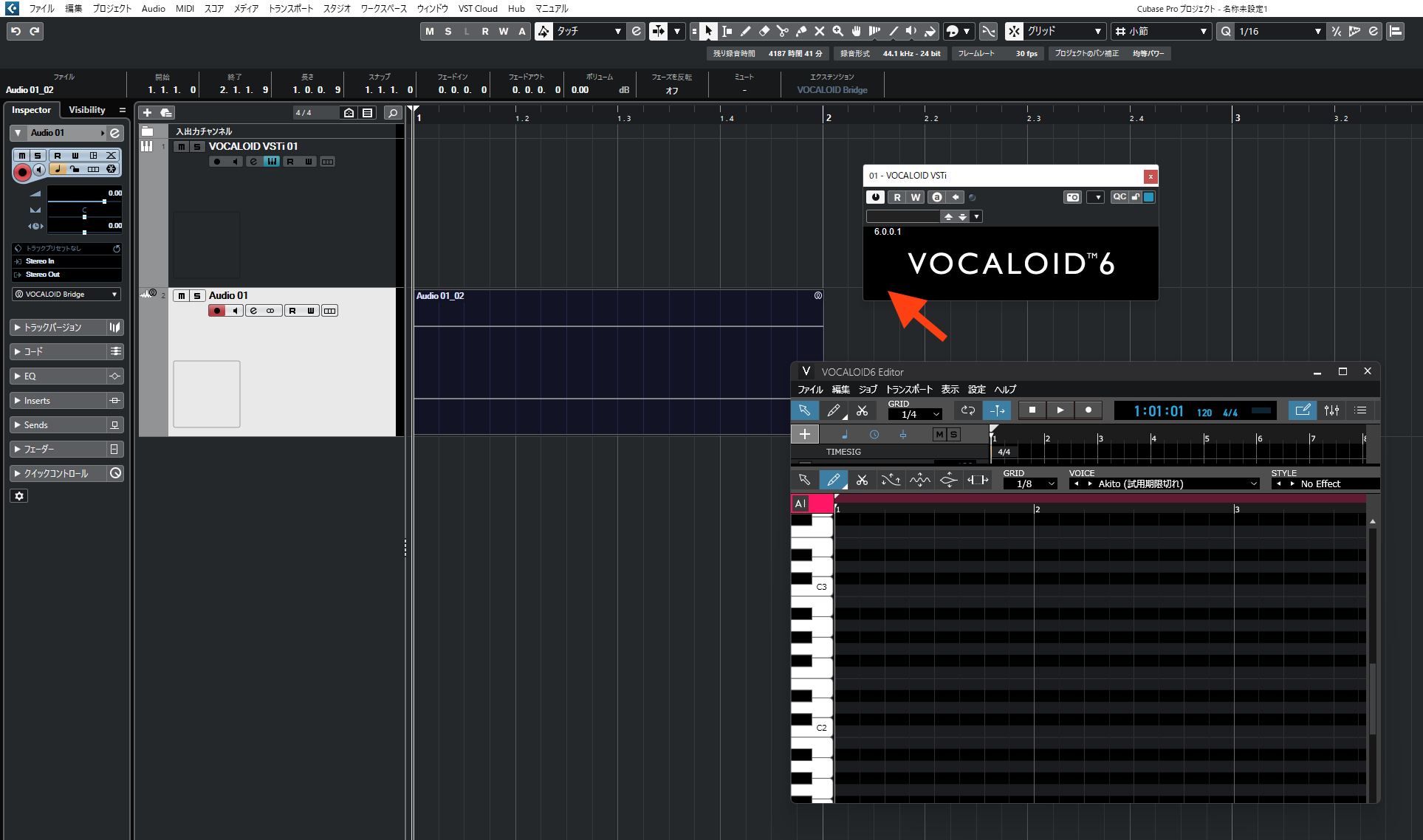Solo the Audio 01 track
Screen dimensions: 1423x840
197,295
